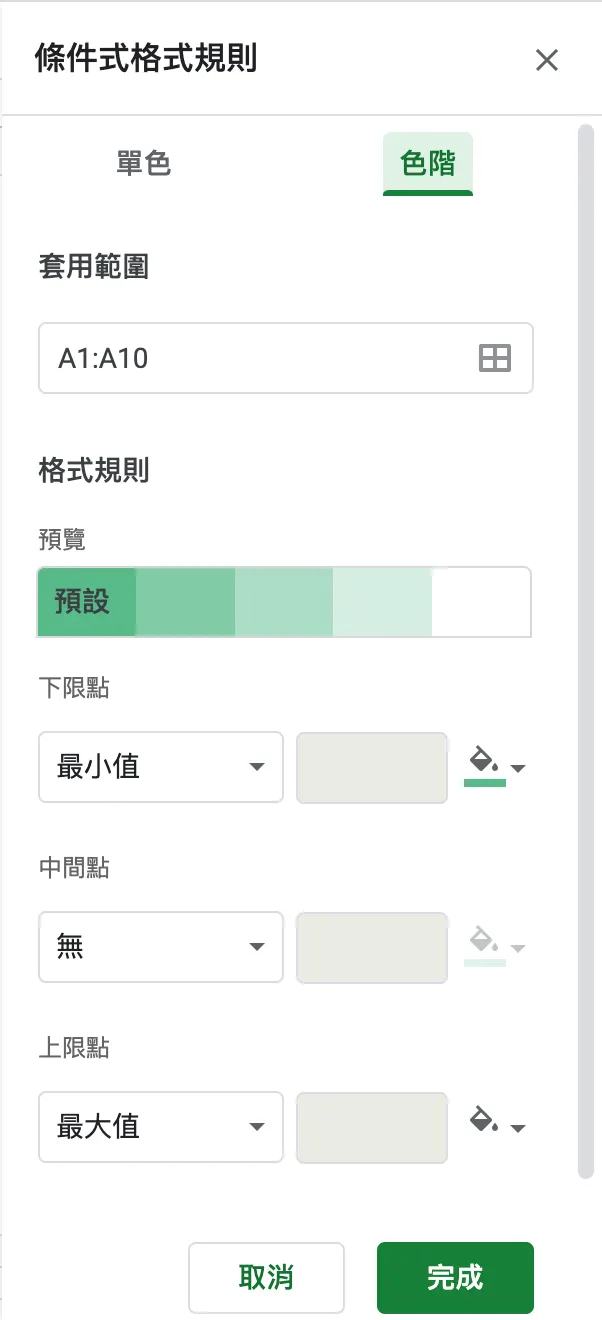Open the 最小值 dropdown under 下限點
This screenshot has width=602, height=1320.
point(160,767)
